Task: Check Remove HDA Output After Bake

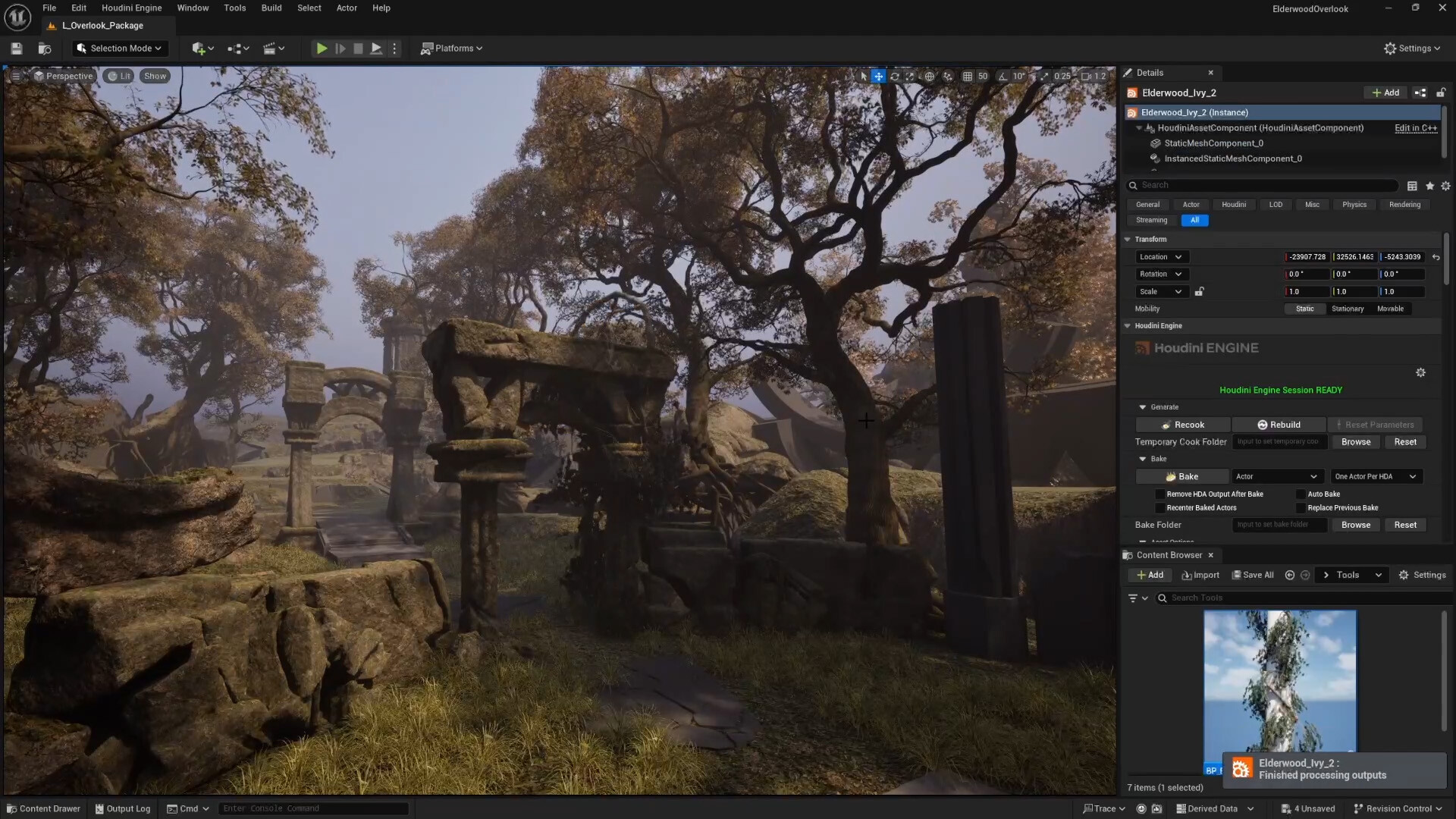Action: click(x=1159, y=494)
